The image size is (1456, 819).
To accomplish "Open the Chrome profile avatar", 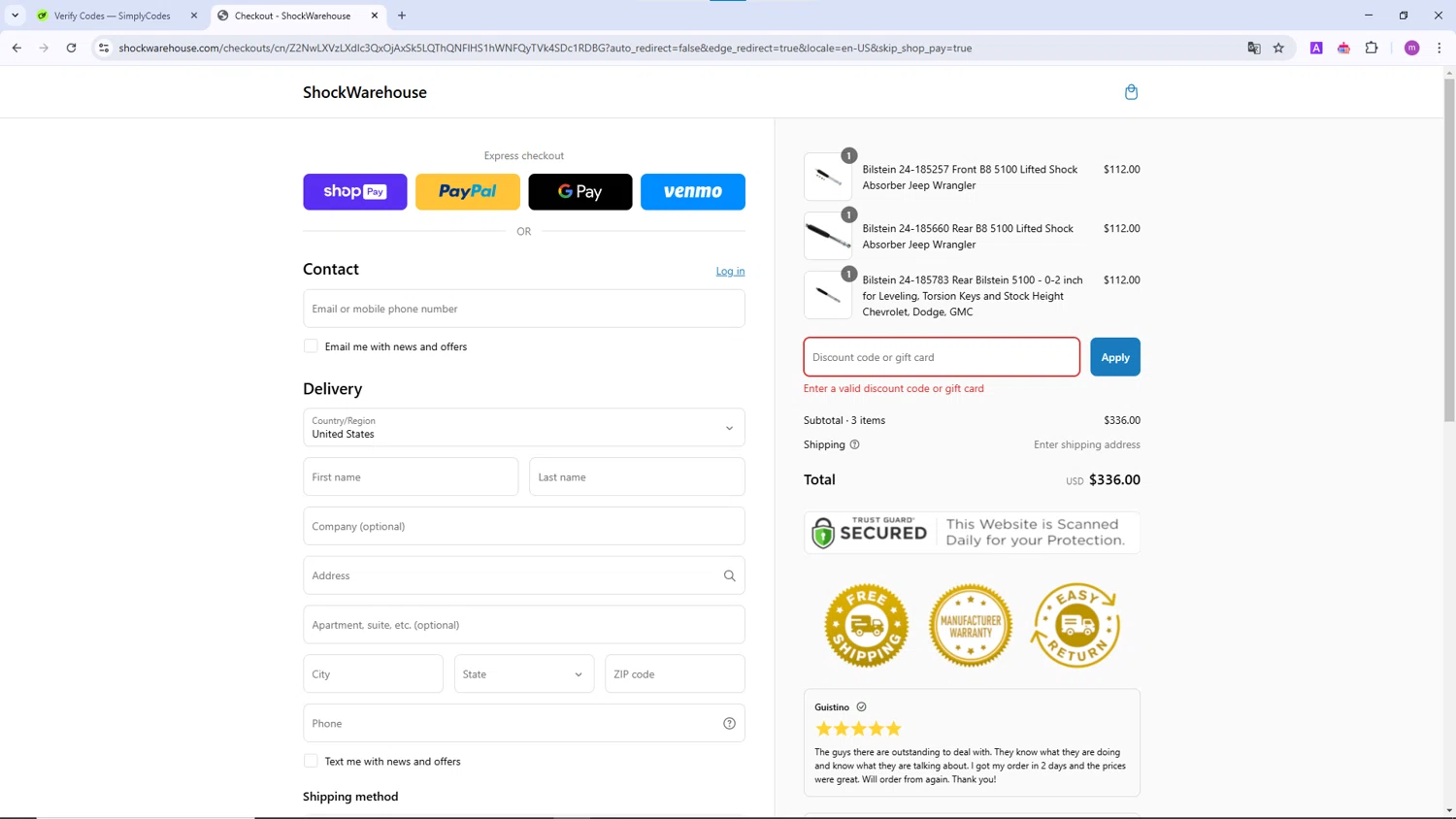I will tap(1411, 48).
